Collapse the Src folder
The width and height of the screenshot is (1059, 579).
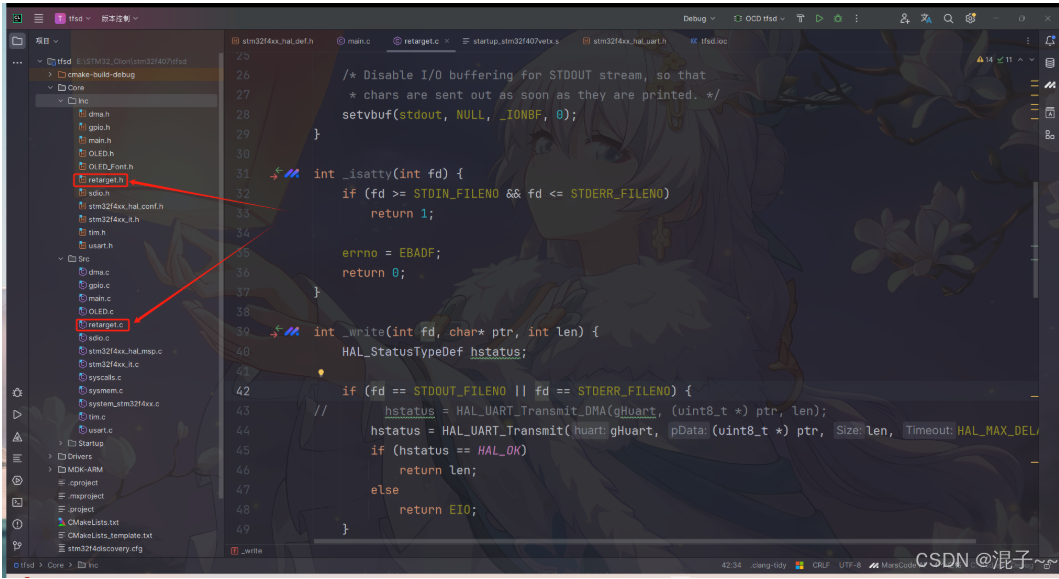pyautogui.click(x=61, y=259)
